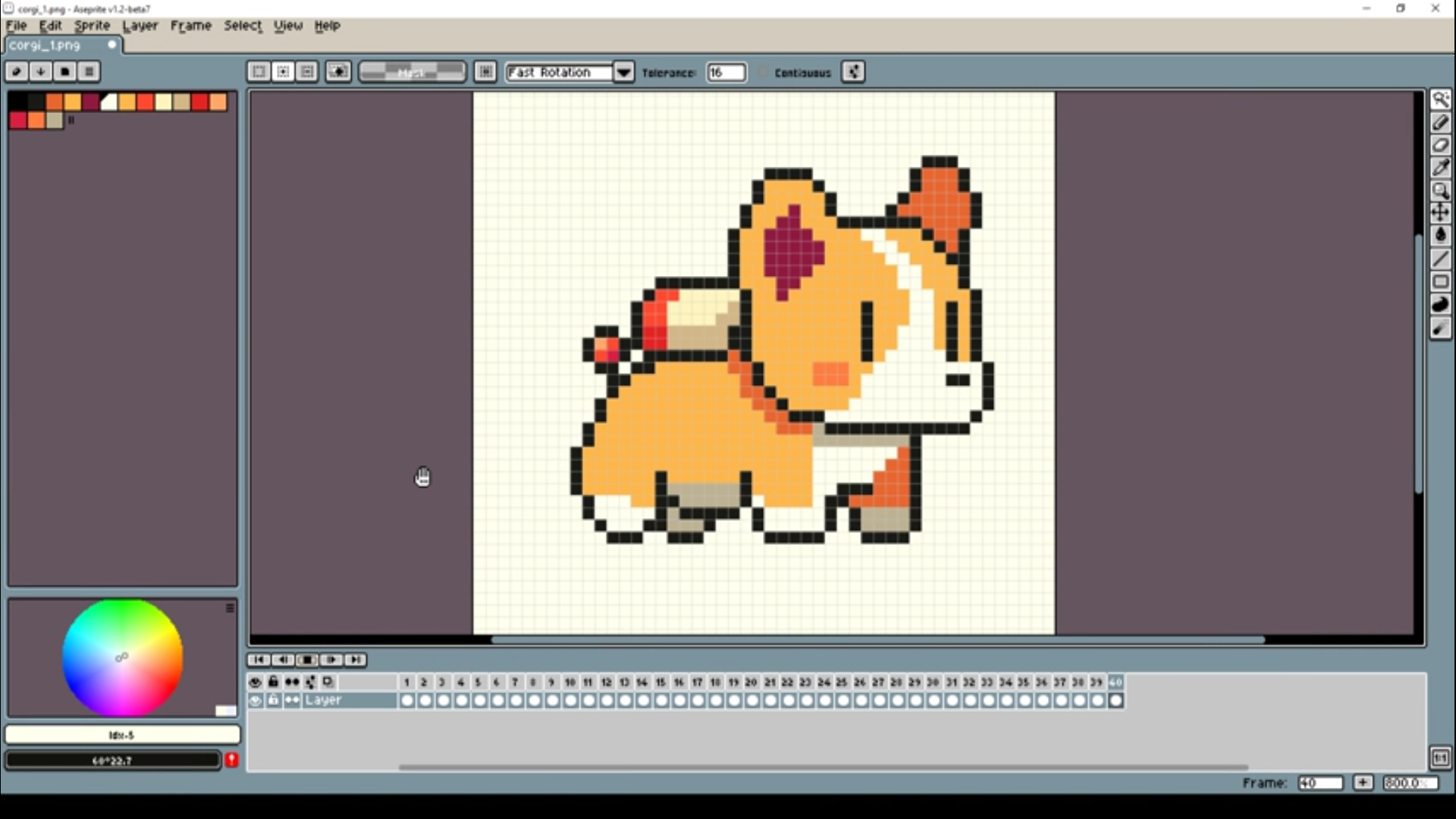Toggle the Contiguous checkbox
This screenshot has height=819, width=1456.
pyautogui.click(x=762, y=72)
